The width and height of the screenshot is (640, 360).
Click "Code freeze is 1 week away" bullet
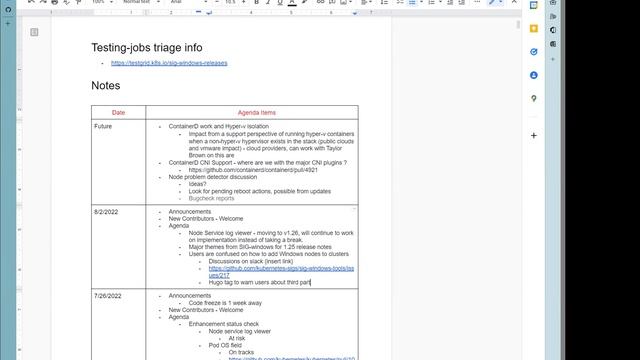click(x=225, y=303)
